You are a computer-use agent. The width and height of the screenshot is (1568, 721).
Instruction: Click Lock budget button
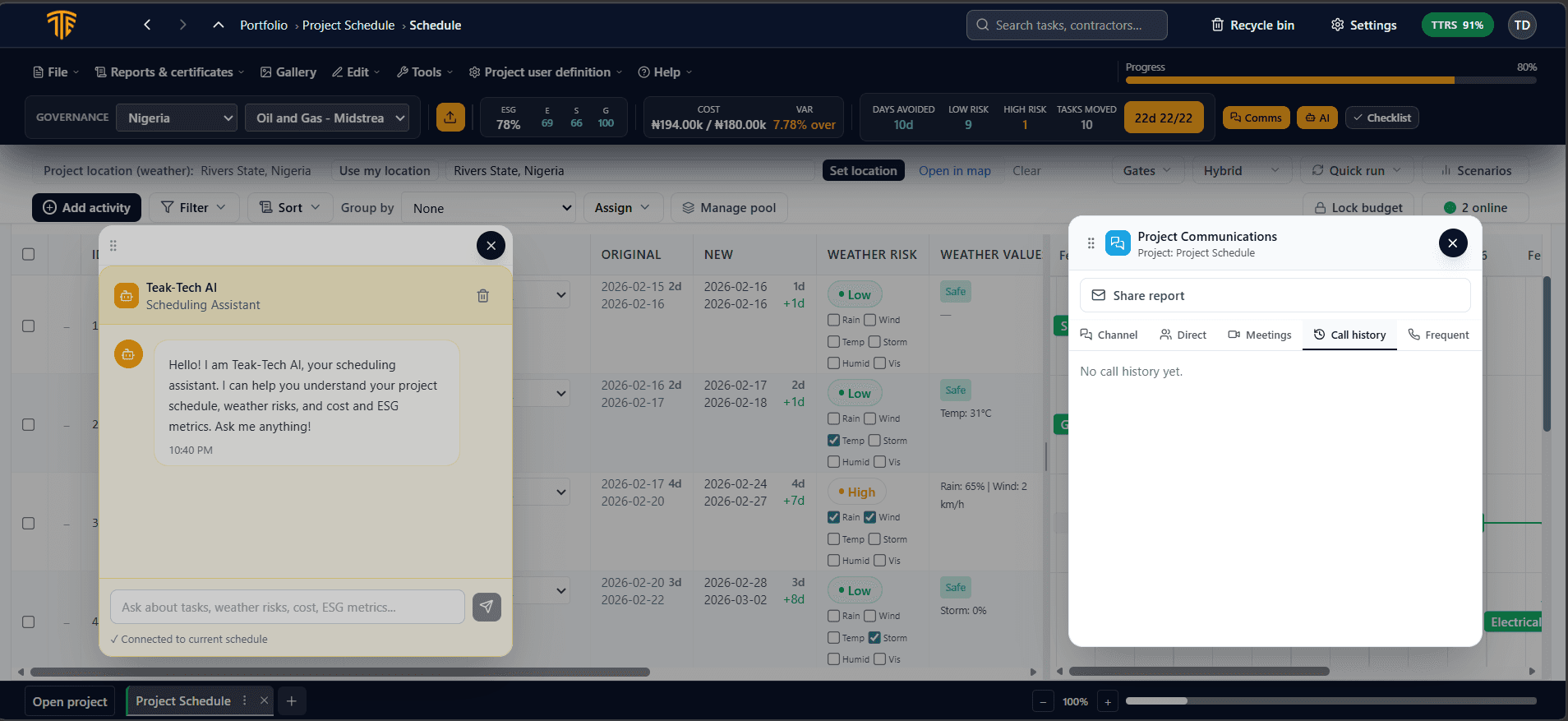pyautogui.click(x=1358, y=207)
